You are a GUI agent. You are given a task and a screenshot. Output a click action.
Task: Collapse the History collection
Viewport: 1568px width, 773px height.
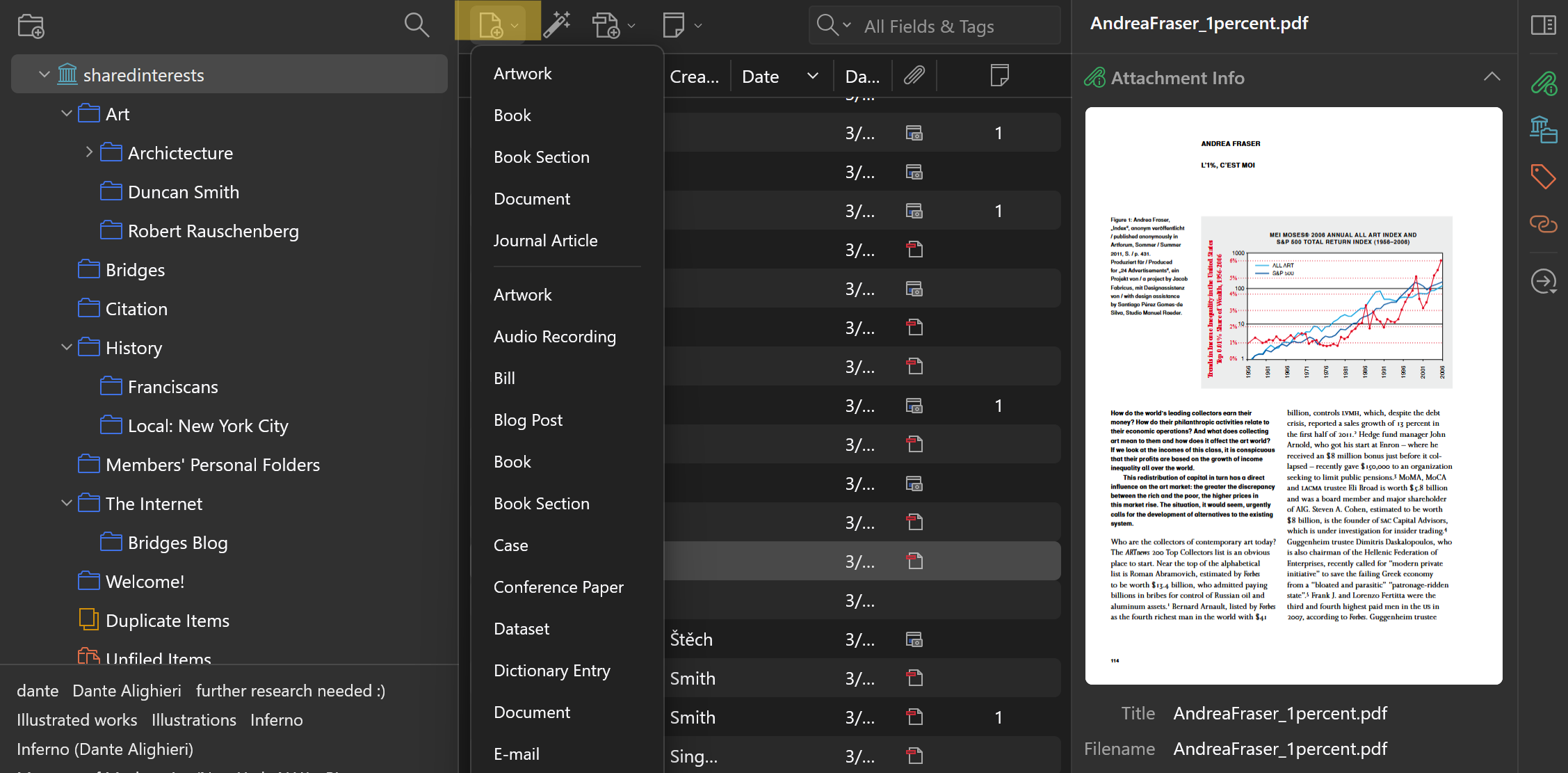click(x=67, y=347)
